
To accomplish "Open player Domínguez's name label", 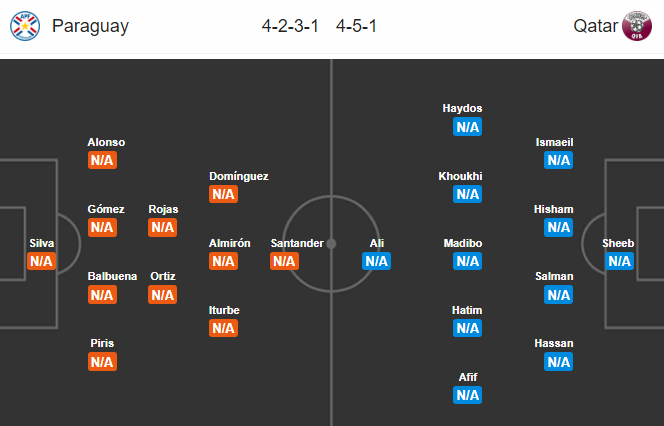I will tap(239, 176).
